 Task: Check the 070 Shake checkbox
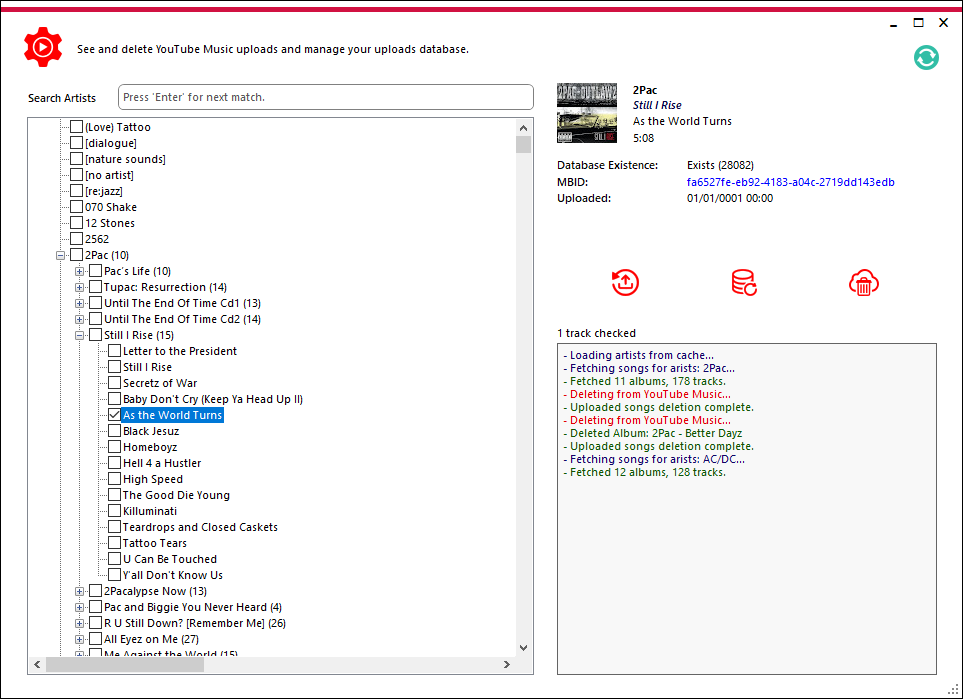[x=76, y=206]
